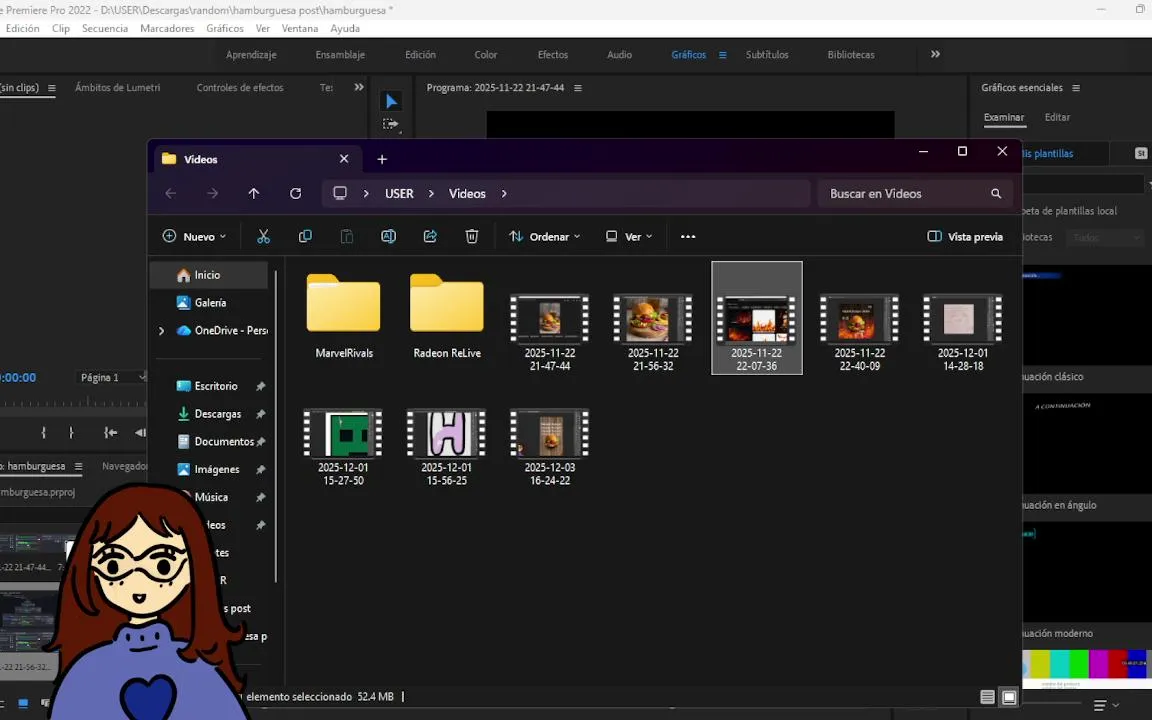This screenshot has width=1152, height=720.
Task: Click USER in the Explorer address bar
Action: (400, 194)
